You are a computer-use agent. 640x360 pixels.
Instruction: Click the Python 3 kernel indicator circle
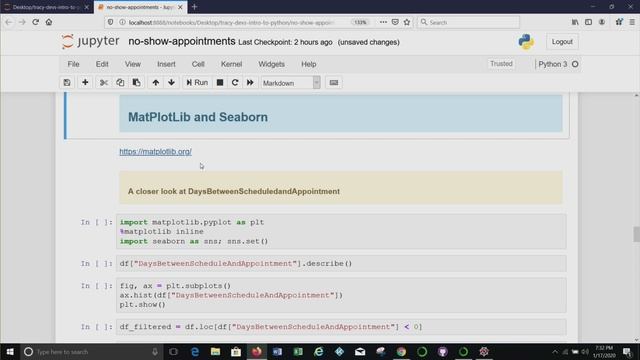[575, 64]
